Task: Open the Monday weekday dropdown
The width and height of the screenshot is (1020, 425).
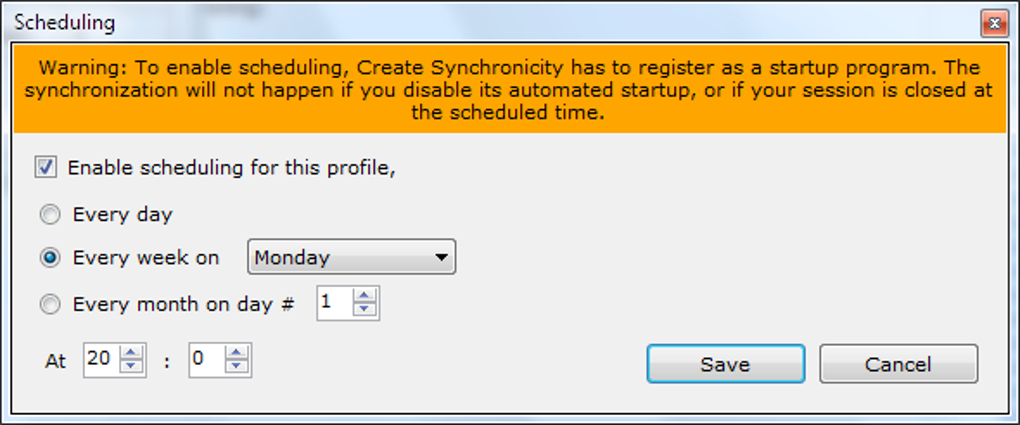Action: point(351,257)
